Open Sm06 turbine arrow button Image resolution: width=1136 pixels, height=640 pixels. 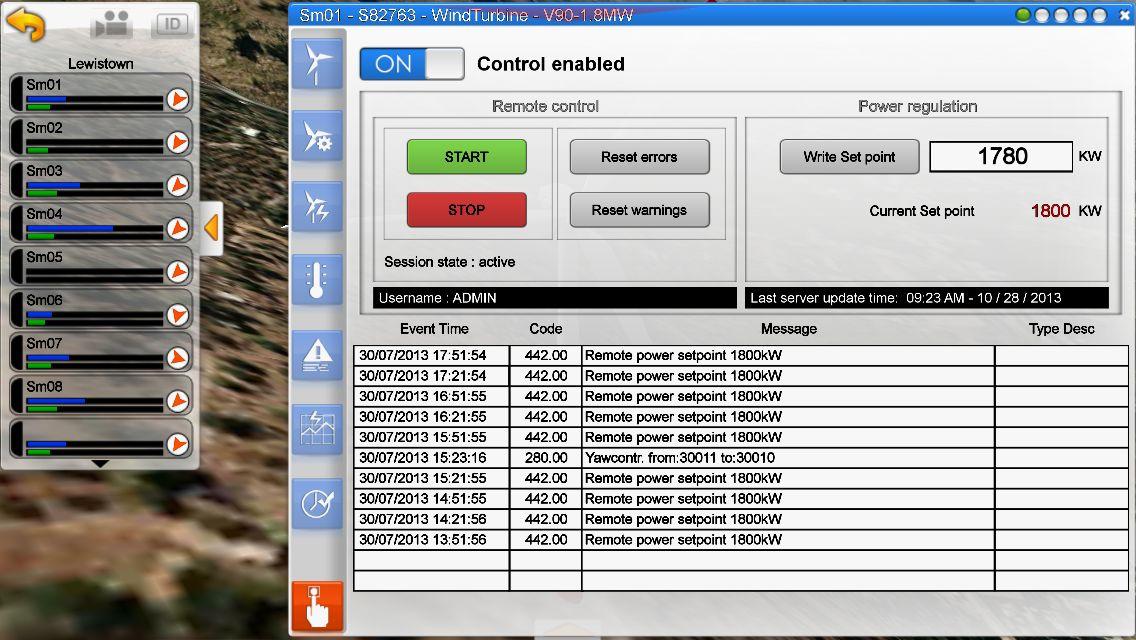(x=178, y=315)
